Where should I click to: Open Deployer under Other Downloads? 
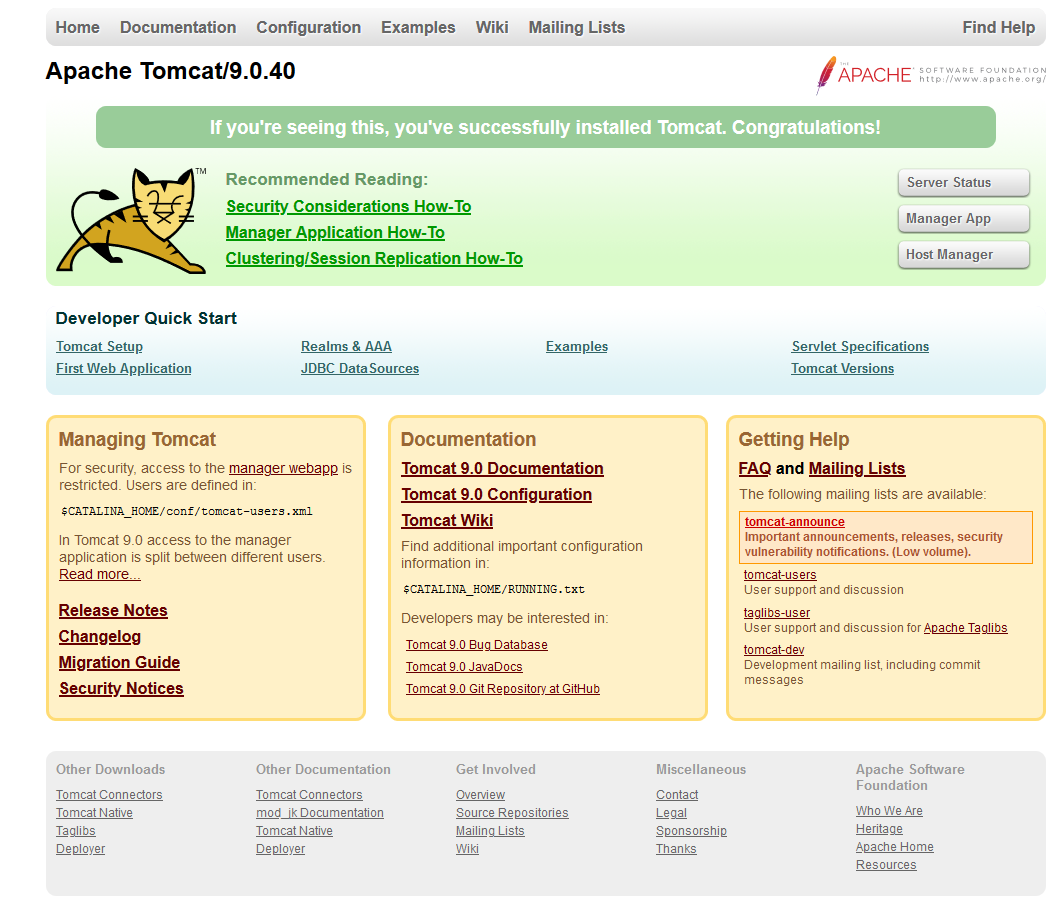pyautogui.click(x=81, y=848)
